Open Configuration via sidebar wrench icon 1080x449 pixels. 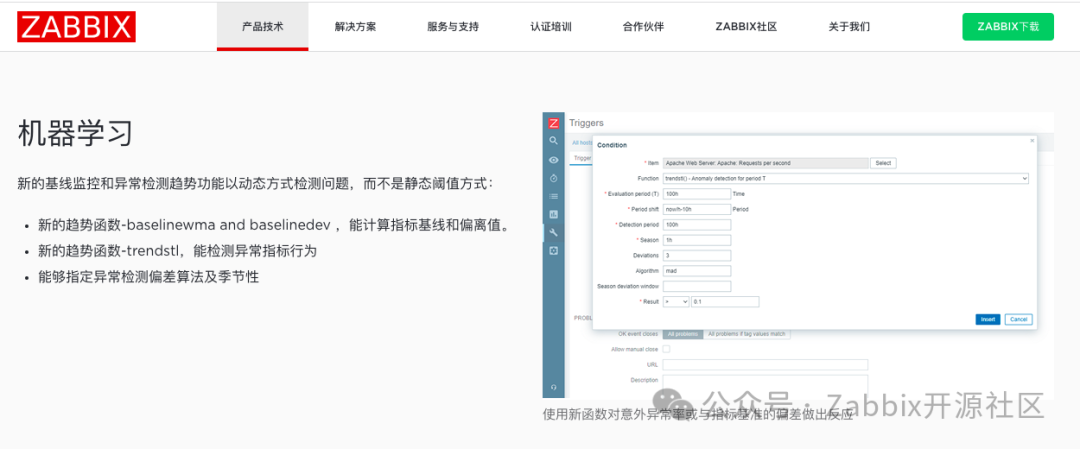(553, 233)
